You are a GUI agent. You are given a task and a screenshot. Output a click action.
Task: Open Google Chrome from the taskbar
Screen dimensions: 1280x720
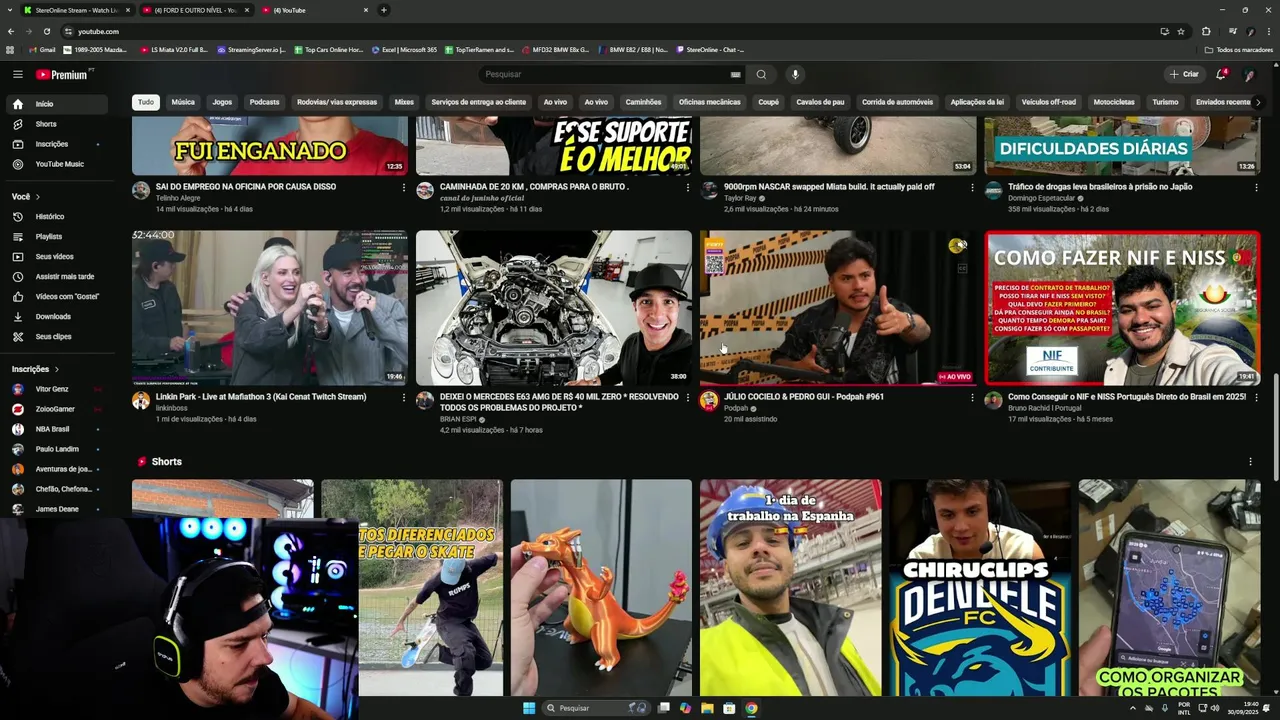[751, 708]
